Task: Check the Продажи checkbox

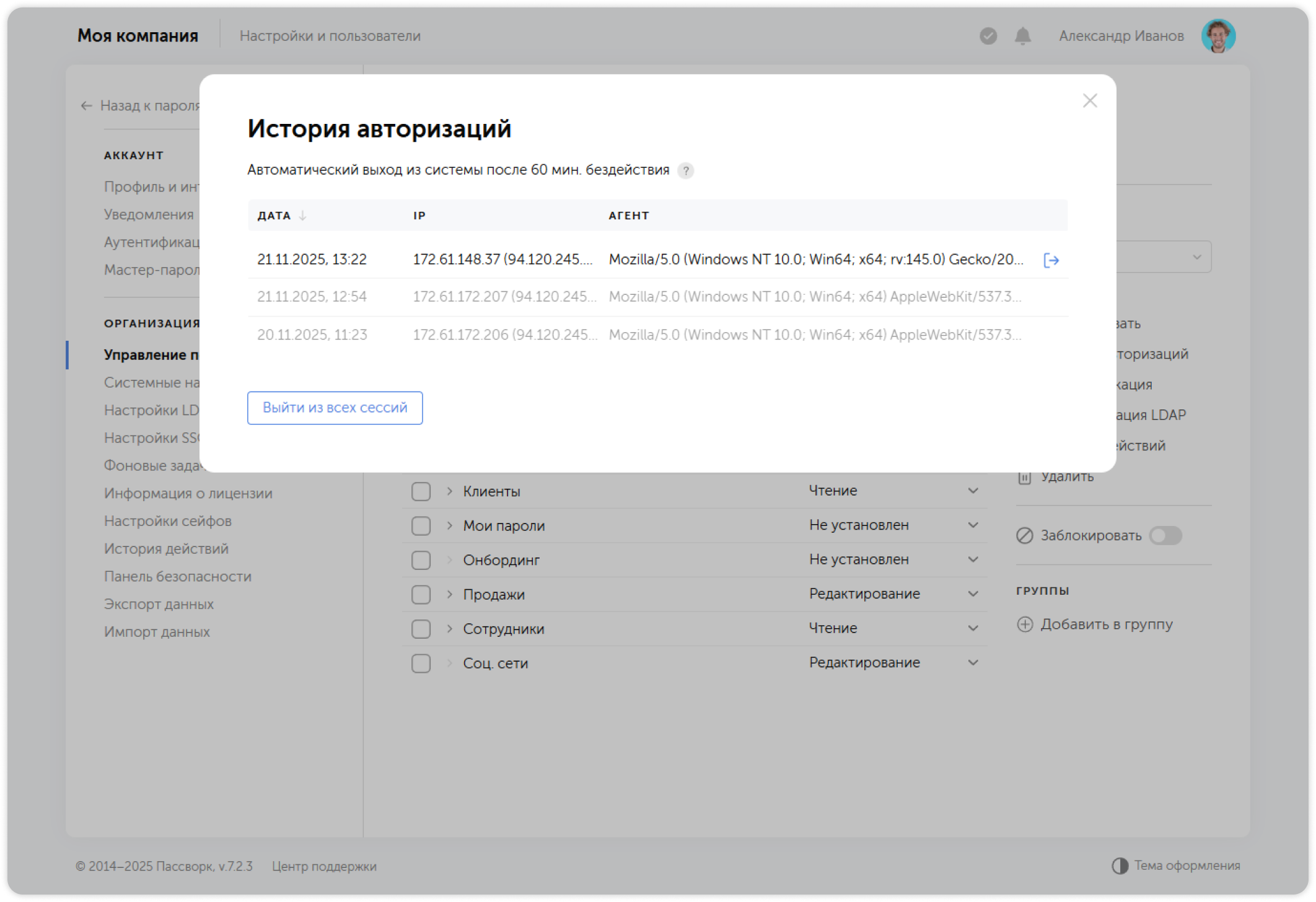Action: 421,595
